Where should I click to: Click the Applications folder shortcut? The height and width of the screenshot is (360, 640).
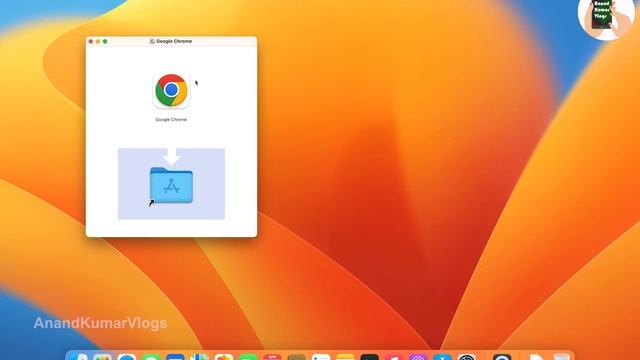(171, 186)
